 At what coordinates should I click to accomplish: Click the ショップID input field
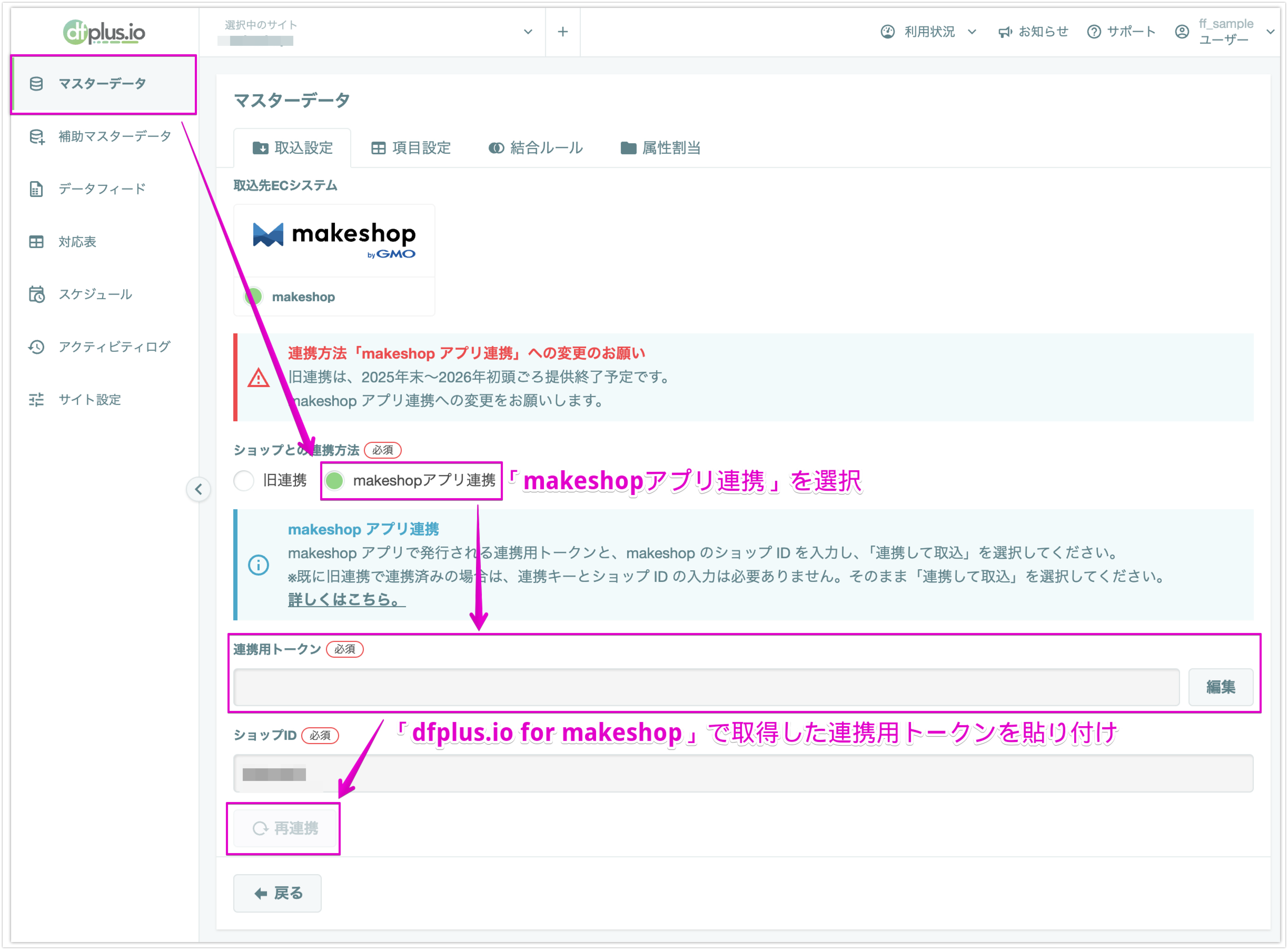pyautogui.click(x=744, y=774)
